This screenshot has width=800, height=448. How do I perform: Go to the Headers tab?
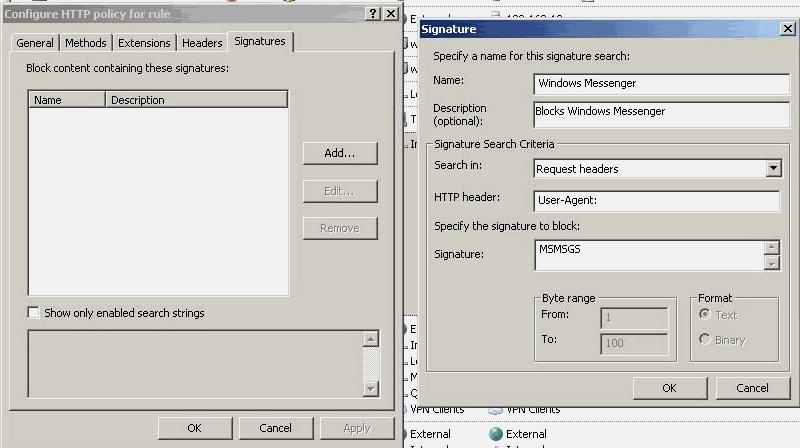tap(202, 43)
